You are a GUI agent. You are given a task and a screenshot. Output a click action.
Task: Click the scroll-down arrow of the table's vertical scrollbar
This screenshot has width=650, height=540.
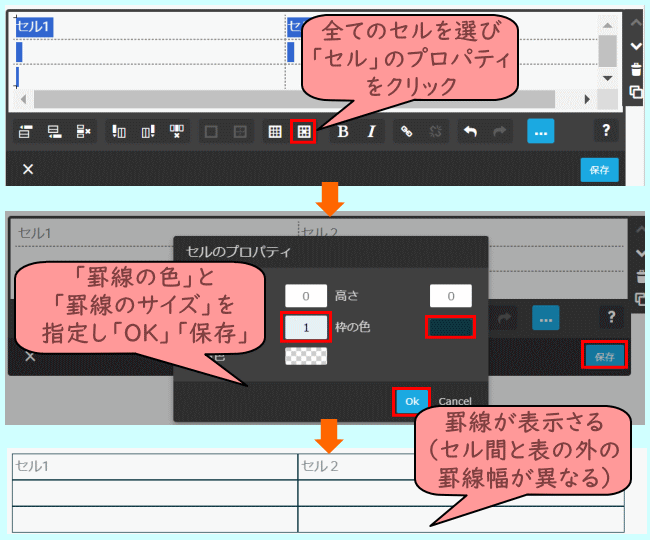(608, 78)
